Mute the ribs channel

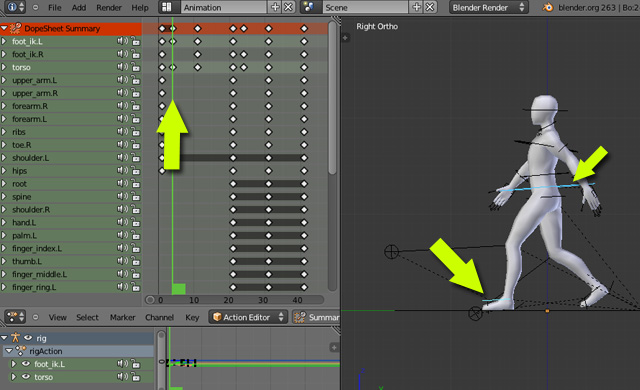122,132
